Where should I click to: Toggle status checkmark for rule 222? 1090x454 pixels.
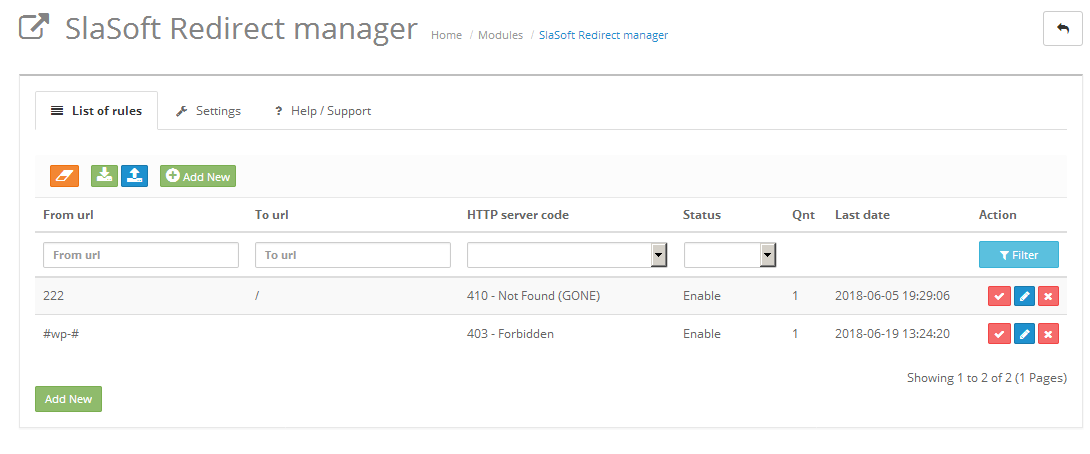tap(1000, 296)
